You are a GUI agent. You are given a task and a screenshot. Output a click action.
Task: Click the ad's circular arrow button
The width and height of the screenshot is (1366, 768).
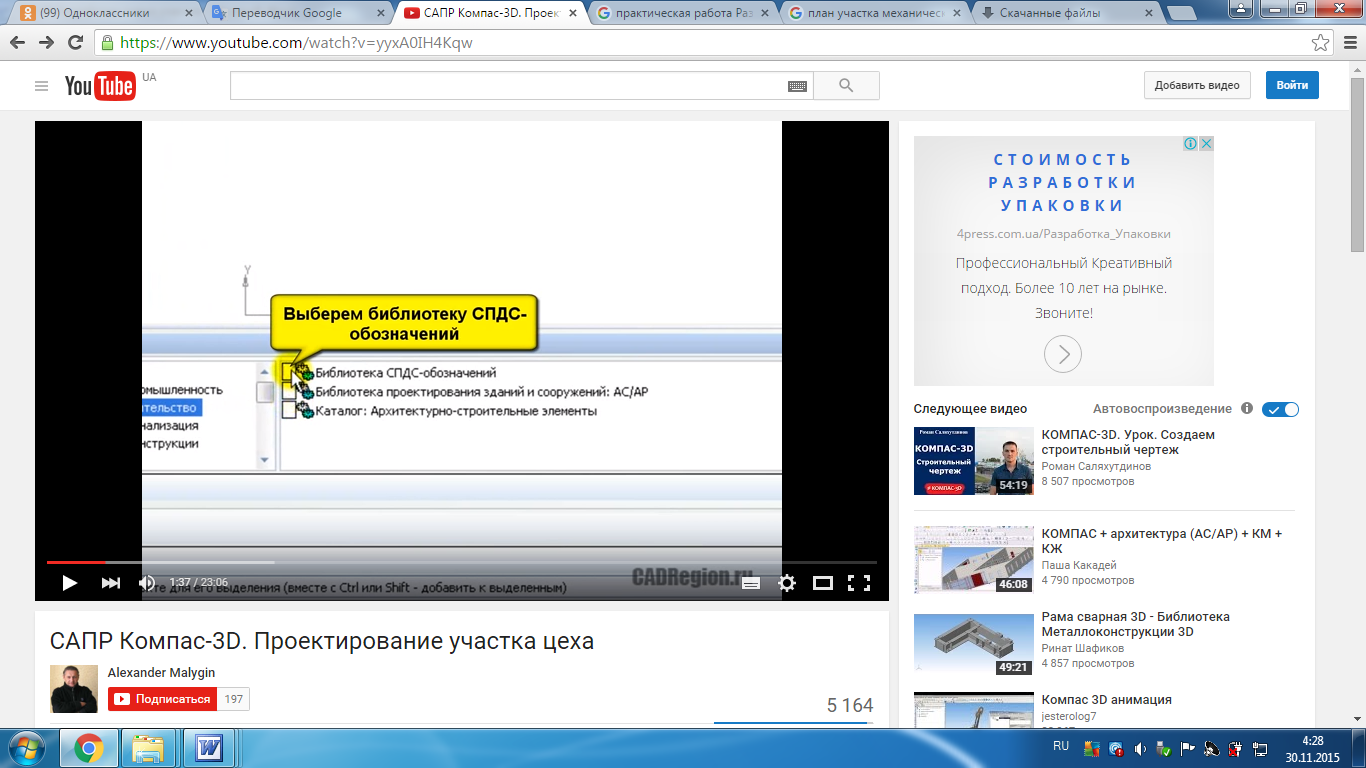pos(1063,354)
